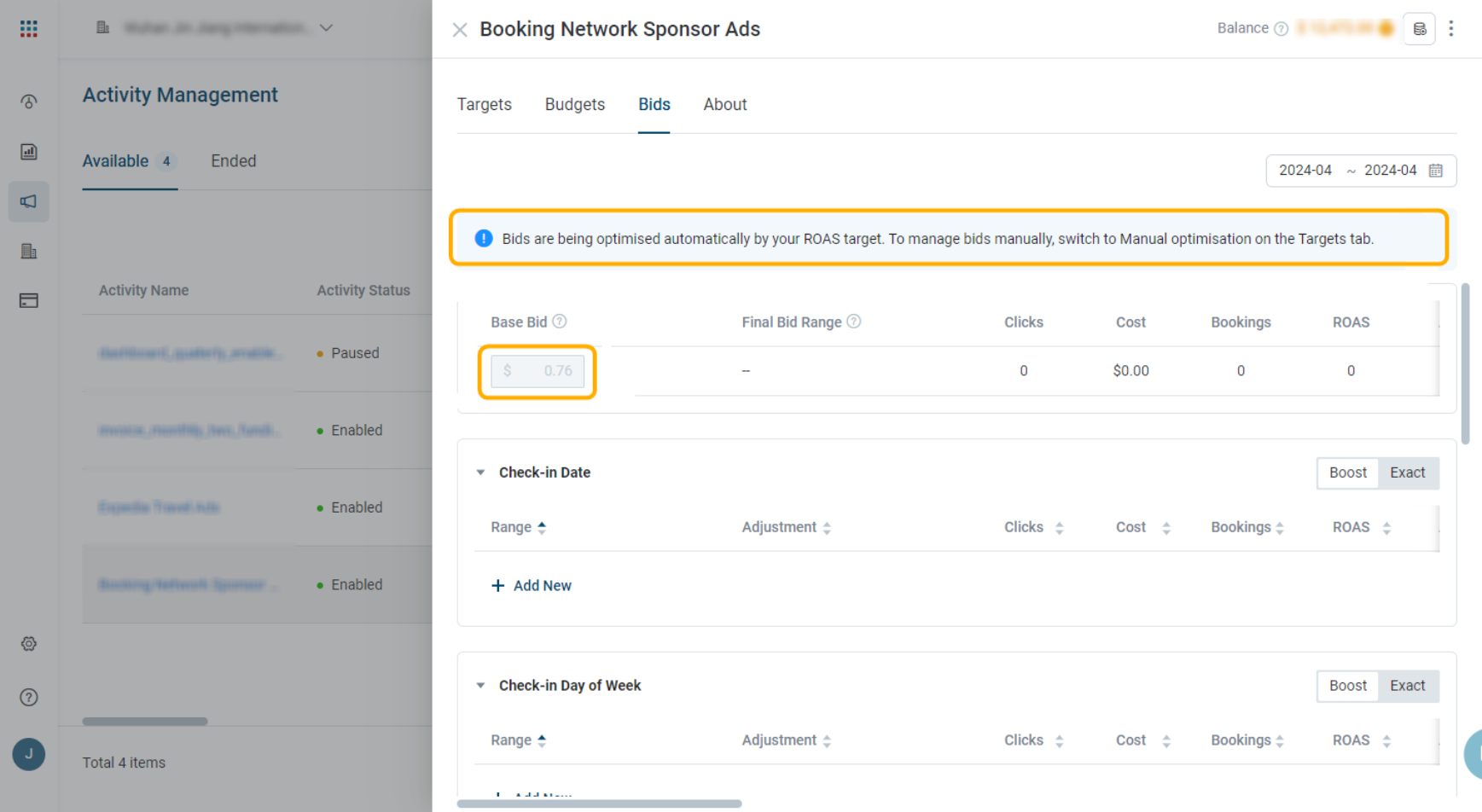Select Exact mode for Check-in Day of Week
The height and width of the screenshot is (812, 1482).
[x=1408, y=686]
